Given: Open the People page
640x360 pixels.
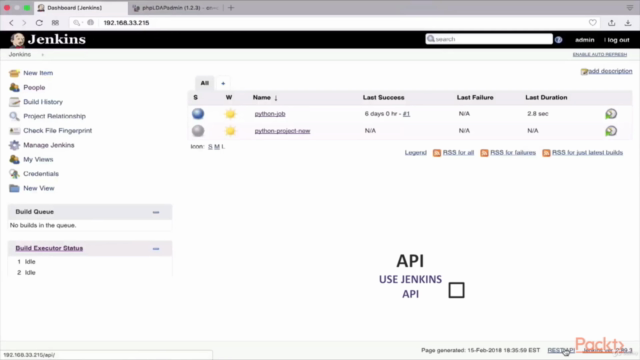Looking at the screenshot, I should click(34, 87).
